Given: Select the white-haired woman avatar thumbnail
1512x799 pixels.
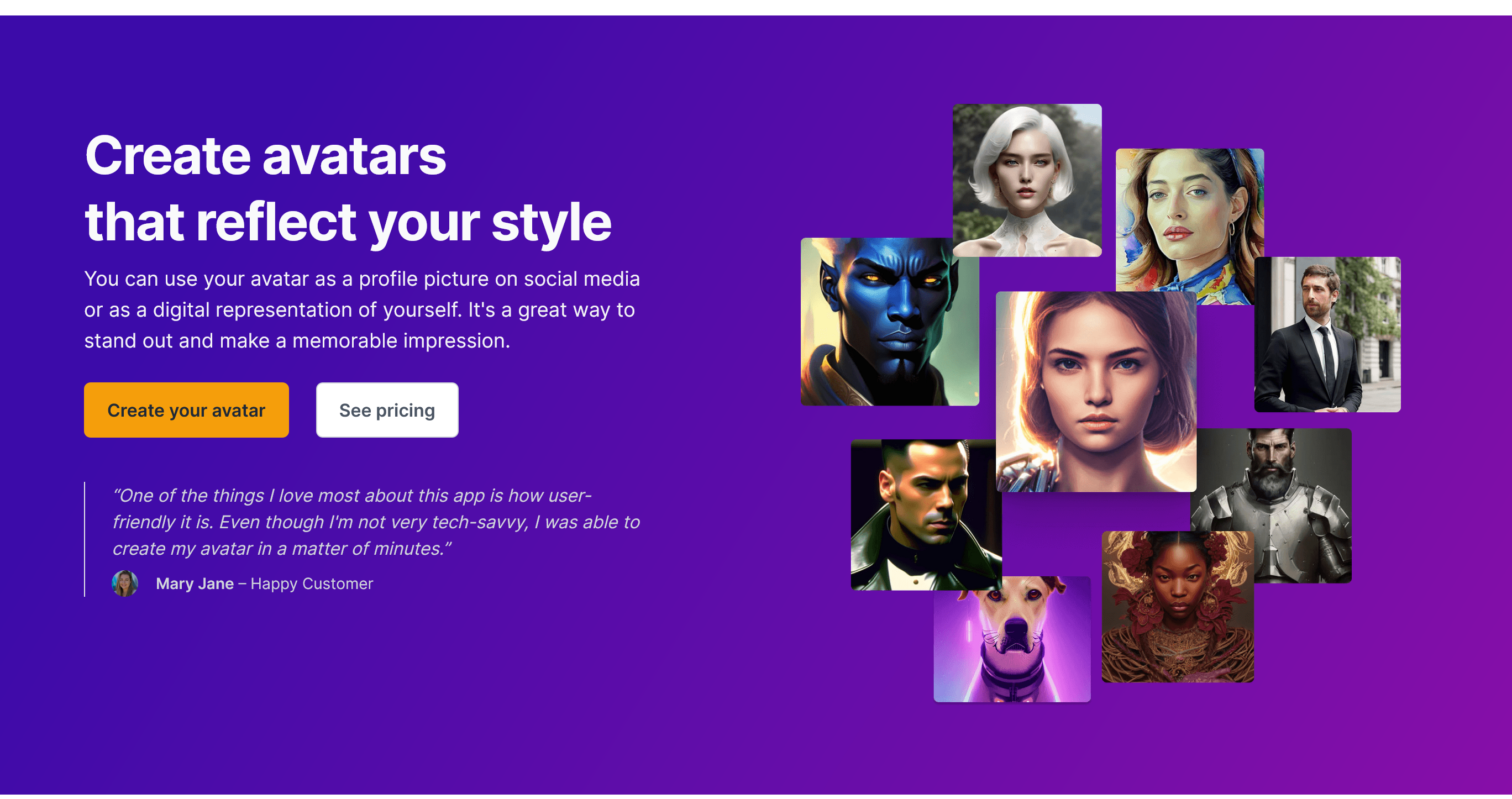Looking at the screenshot, I should pos(1027,179).
